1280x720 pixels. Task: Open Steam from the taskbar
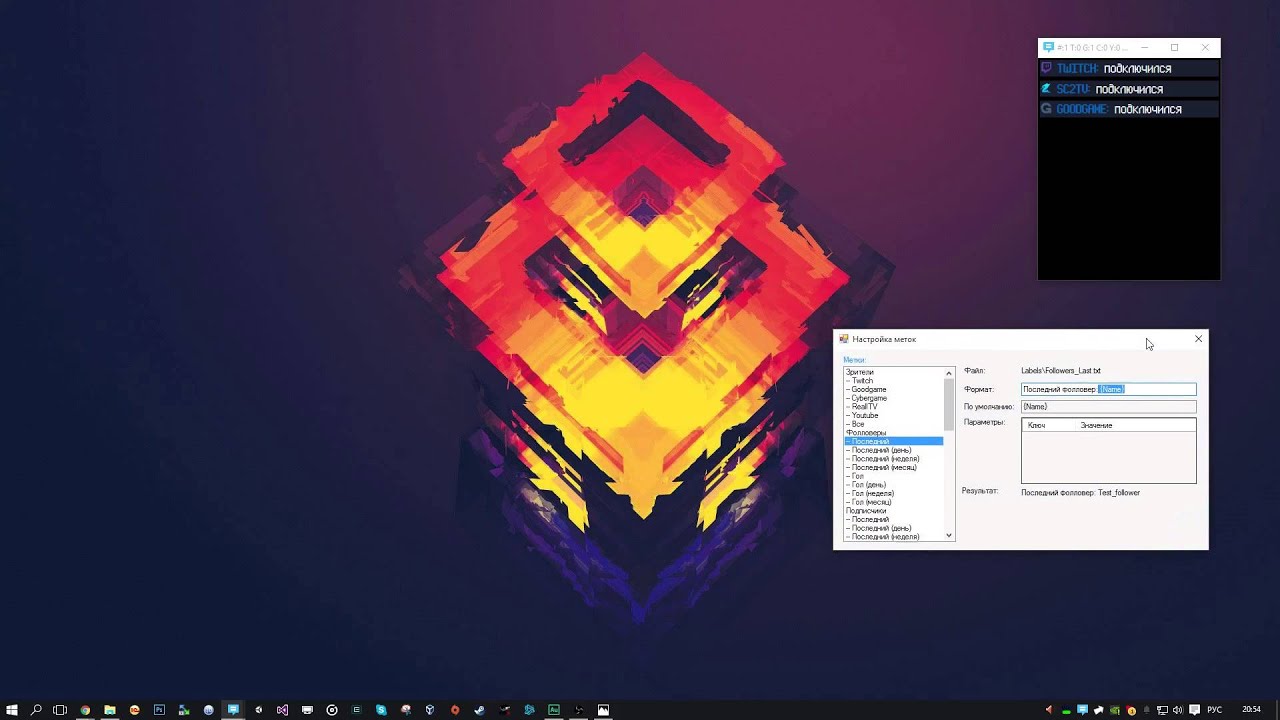(480, 710)
